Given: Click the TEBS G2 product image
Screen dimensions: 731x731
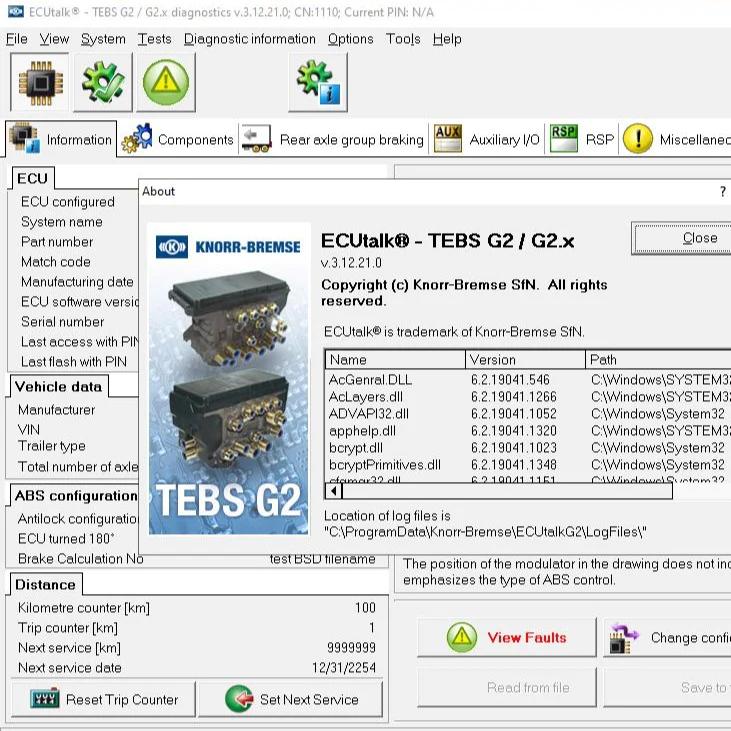Looking at the screenshot, I should [x=229, y=379].
